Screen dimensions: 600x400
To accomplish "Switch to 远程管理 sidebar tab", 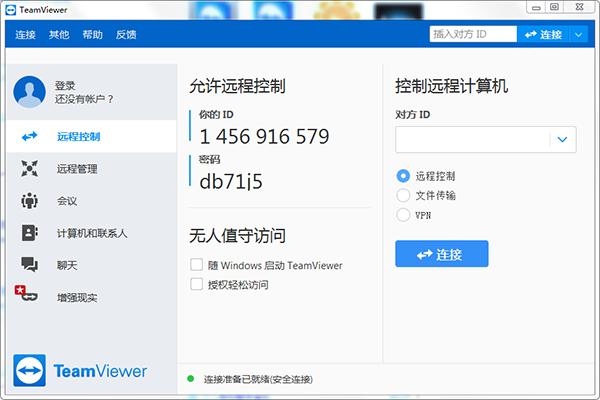I will [x=91, y=168].
